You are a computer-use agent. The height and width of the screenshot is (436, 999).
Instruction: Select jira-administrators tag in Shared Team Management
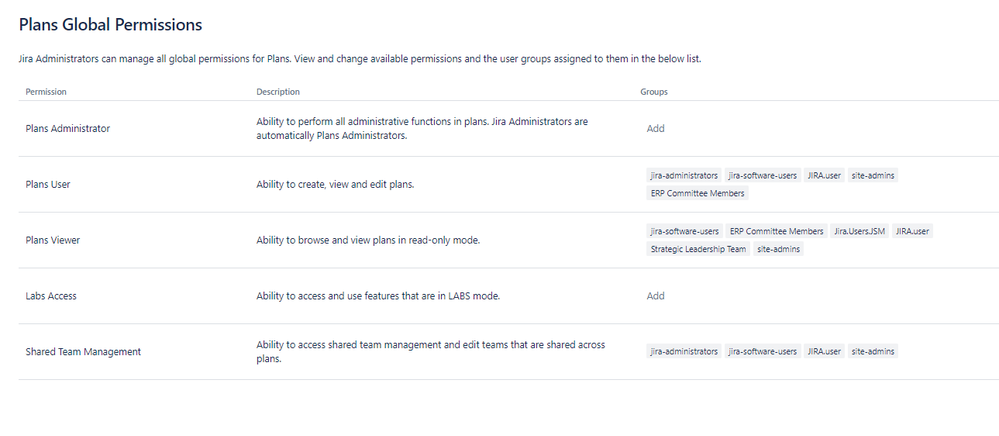[x=684, y=351]
